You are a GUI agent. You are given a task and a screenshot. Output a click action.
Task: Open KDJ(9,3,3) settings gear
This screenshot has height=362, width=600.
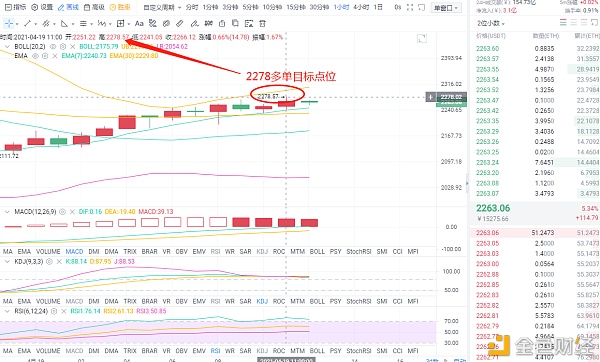click(x=49, y=262)
